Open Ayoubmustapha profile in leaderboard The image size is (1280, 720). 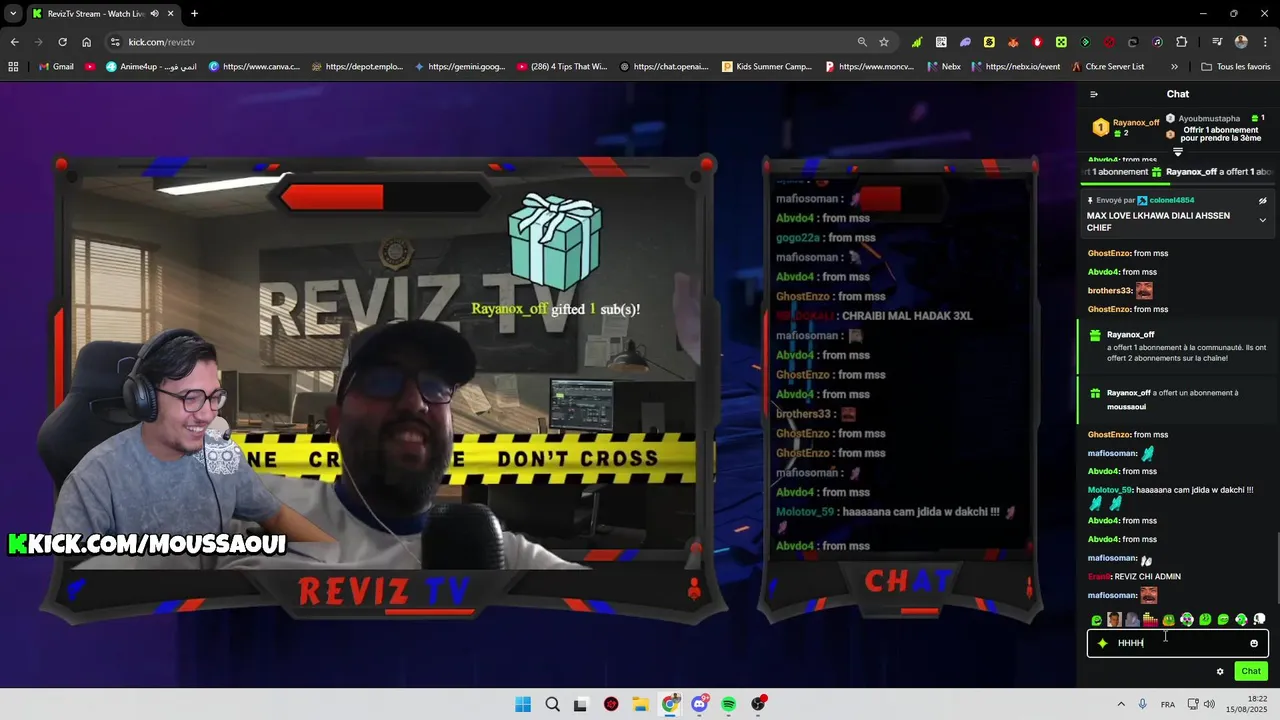pos(1209,118)
